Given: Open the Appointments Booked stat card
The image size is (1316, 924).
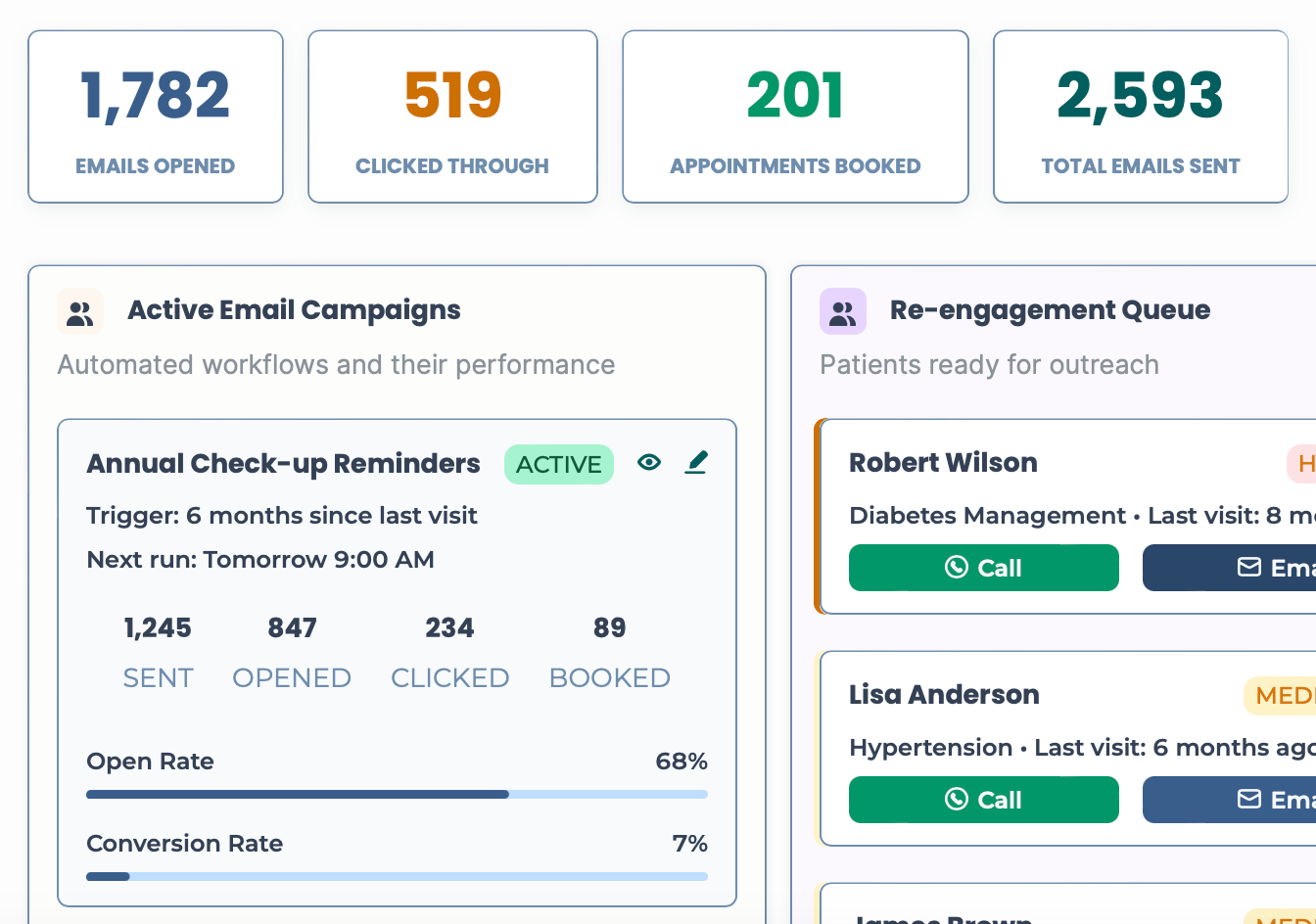Looking at the screenshot, I should pyautogui.click(x=794, y=116).
